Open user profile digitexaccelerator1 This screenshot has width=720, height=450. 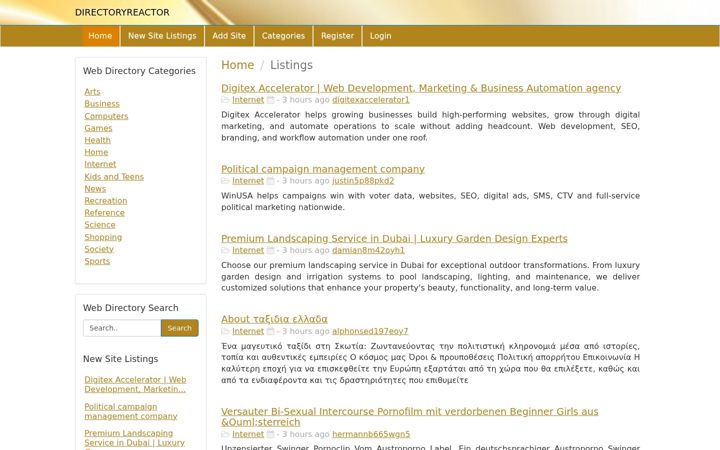coord(371,100)
